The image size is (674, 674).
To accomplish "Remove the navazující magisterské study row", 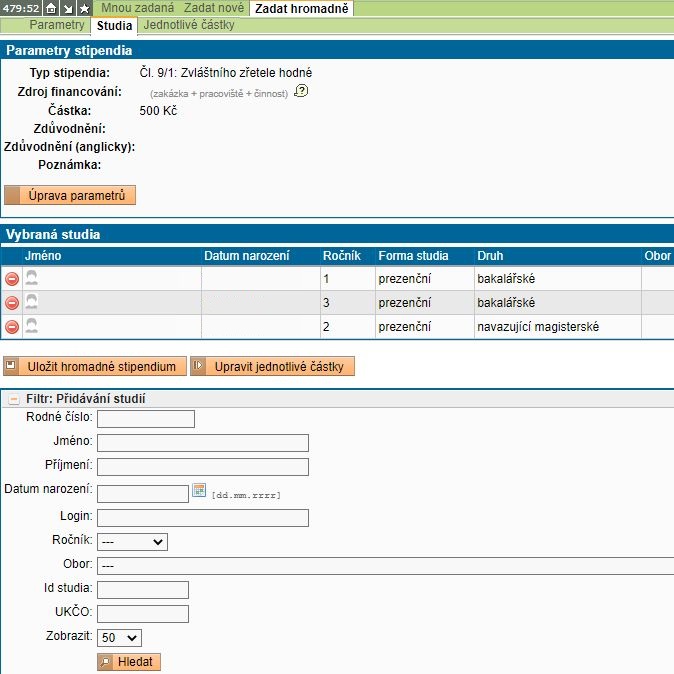I will [12, 327].
